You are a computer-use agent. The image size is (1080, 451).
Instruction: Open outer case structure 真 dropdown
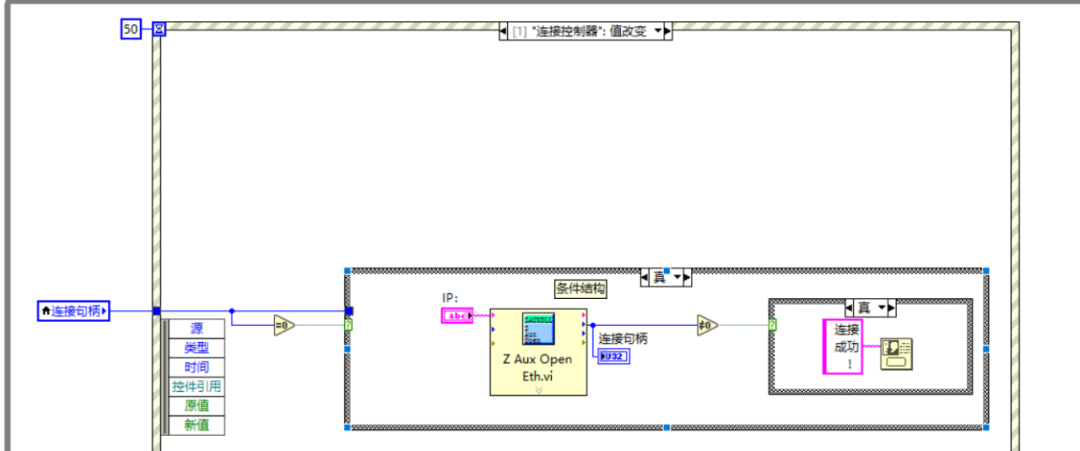click(x=676, y=277)
